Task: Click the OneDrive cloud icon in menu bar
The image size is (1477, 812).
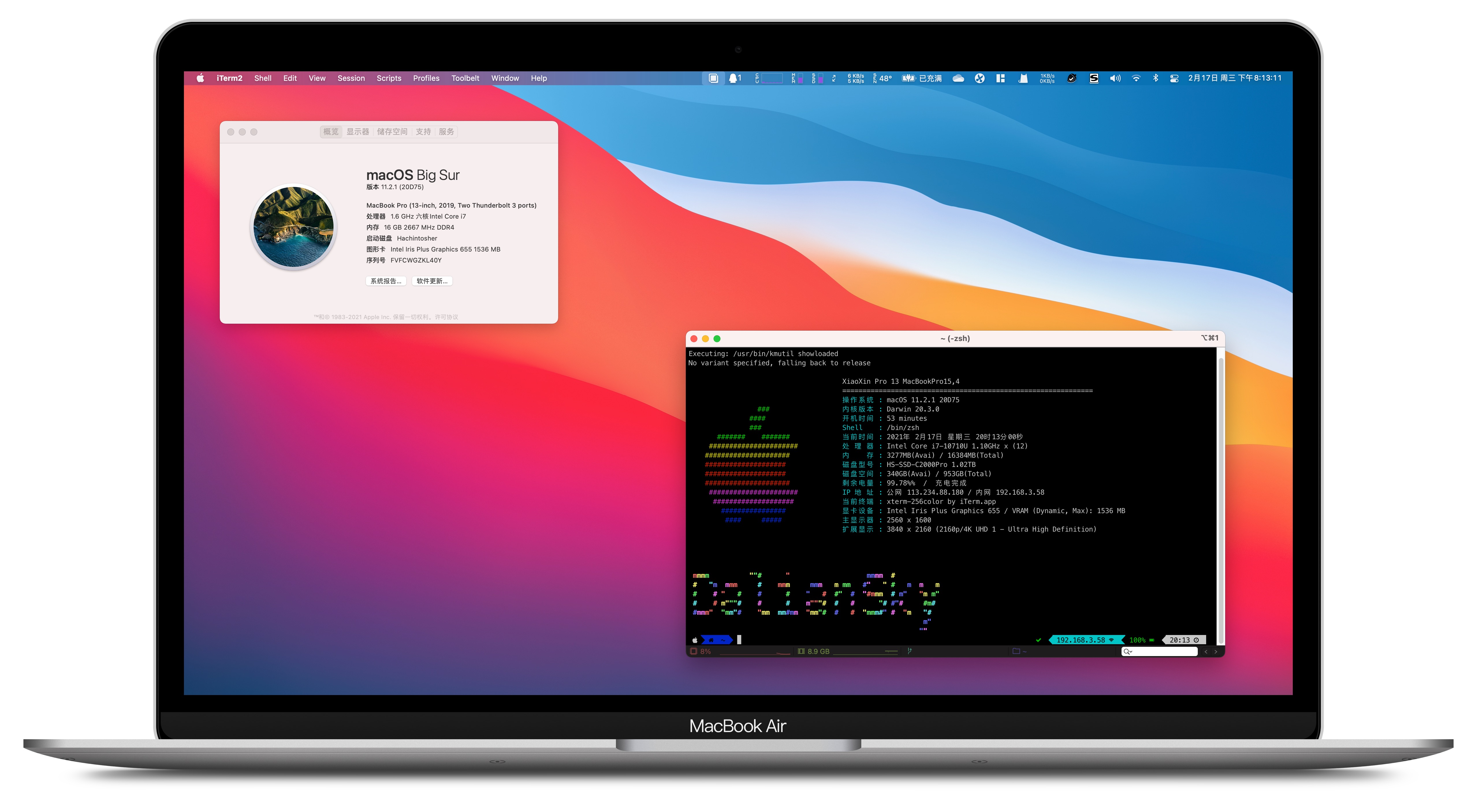Action: pyautogui.click(x=958, y=79)
